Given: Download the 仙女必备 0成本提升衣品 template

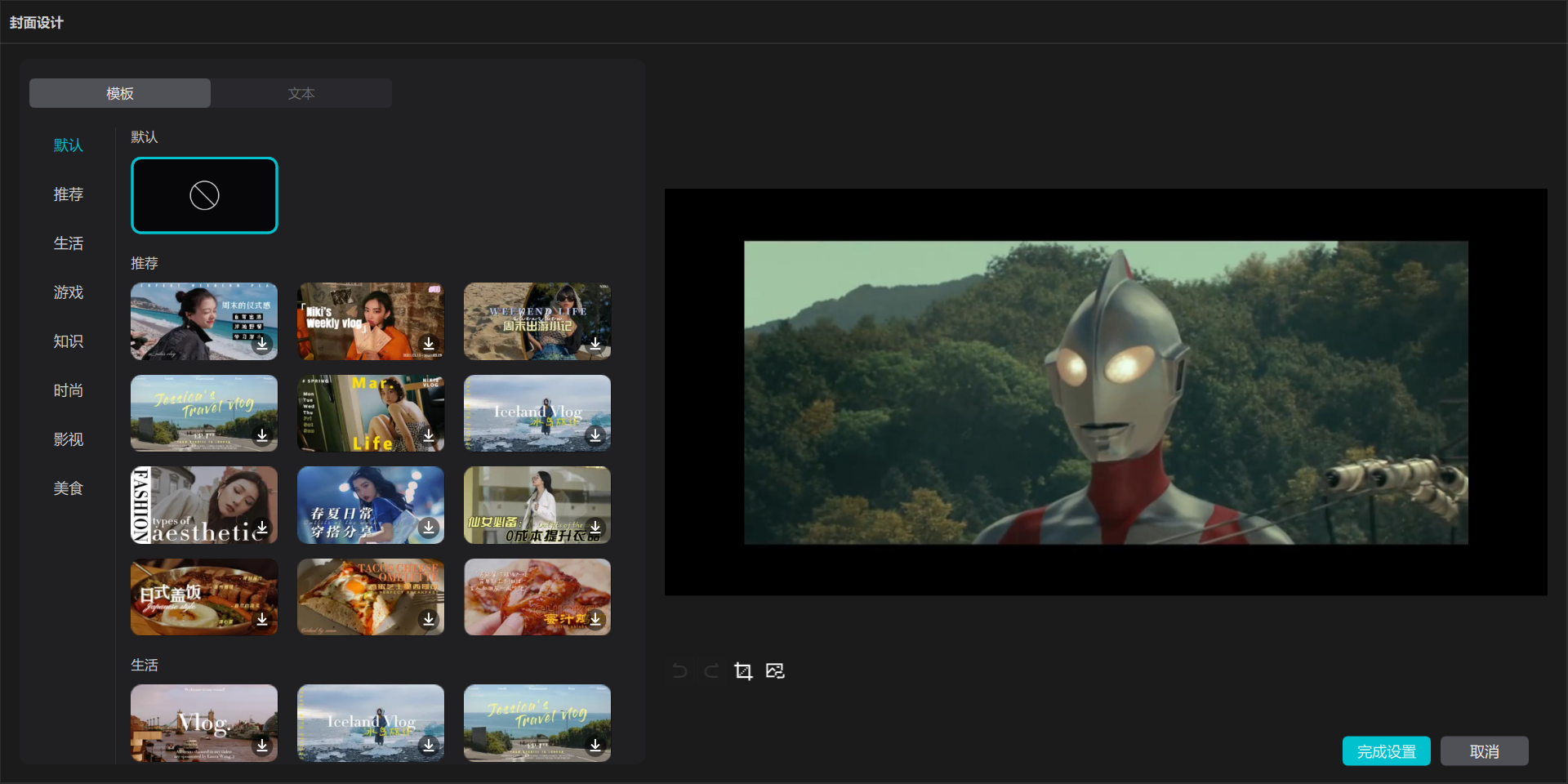Looking at the screenshot, I should pos(595,528).
